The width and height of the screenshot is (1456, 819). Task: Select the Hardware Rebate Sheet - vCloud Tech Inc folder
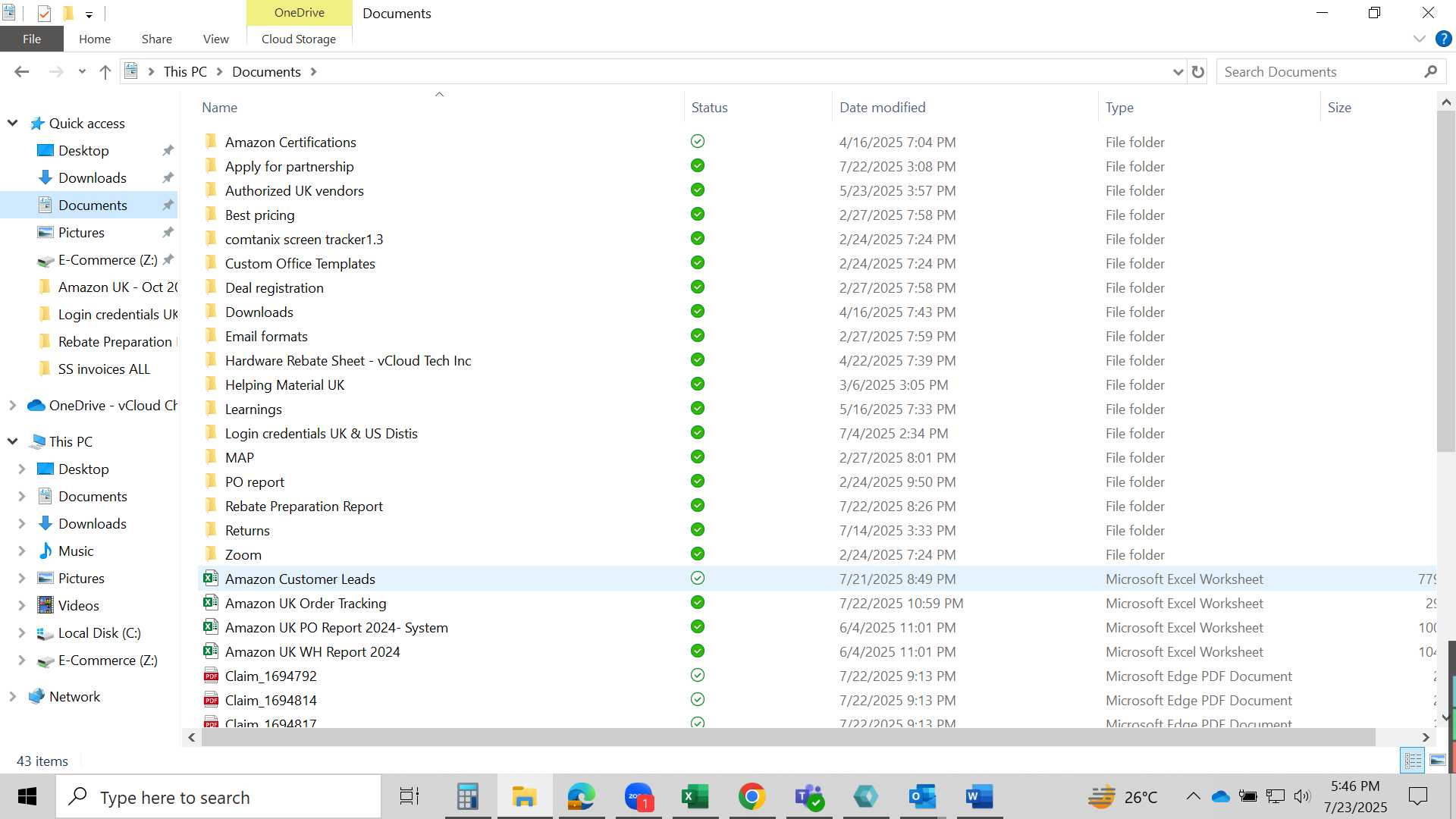[x=348, y=360]
